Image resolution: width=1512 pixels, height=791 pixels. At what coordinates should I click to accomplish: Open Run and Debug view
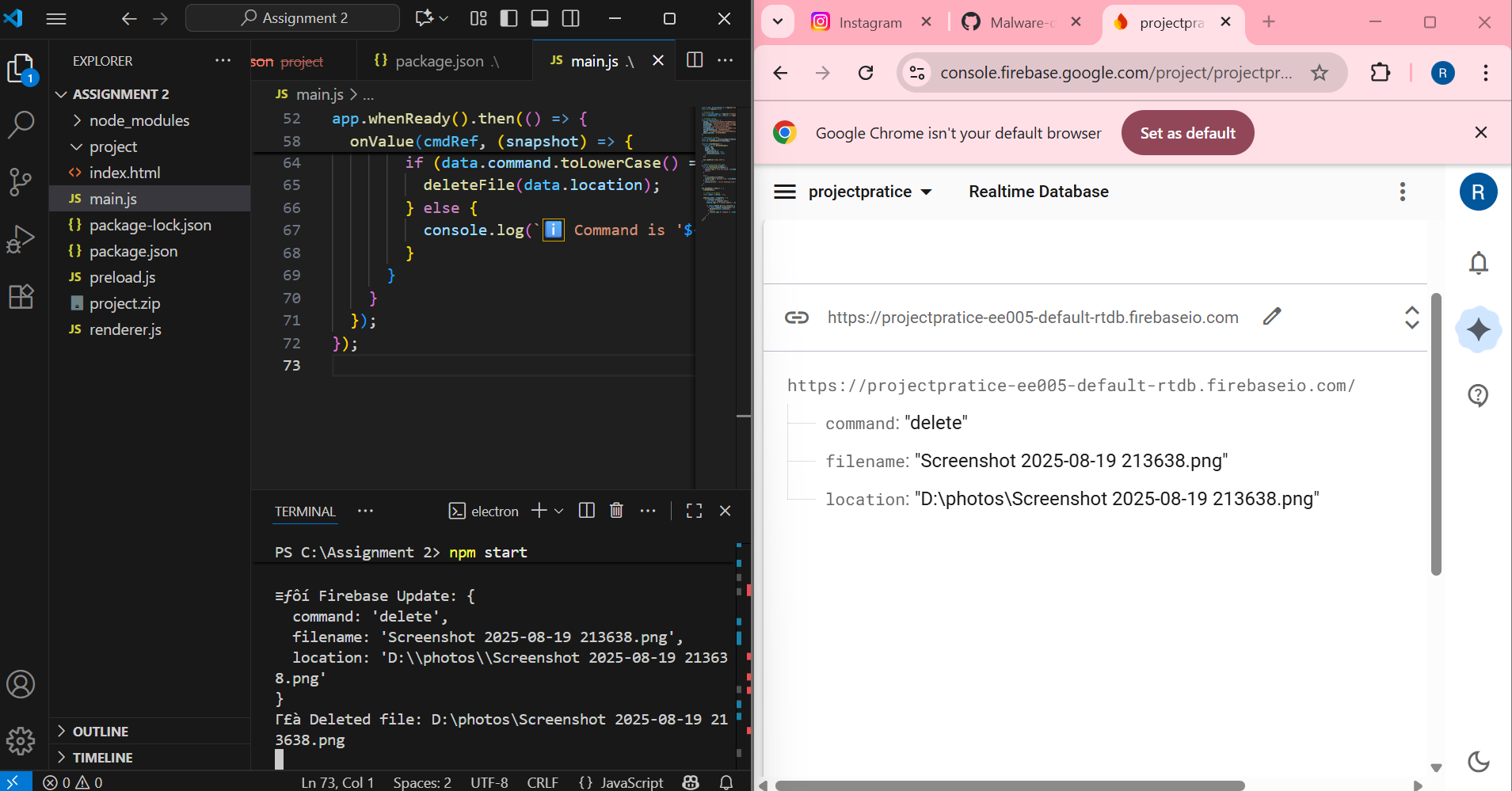21,239
